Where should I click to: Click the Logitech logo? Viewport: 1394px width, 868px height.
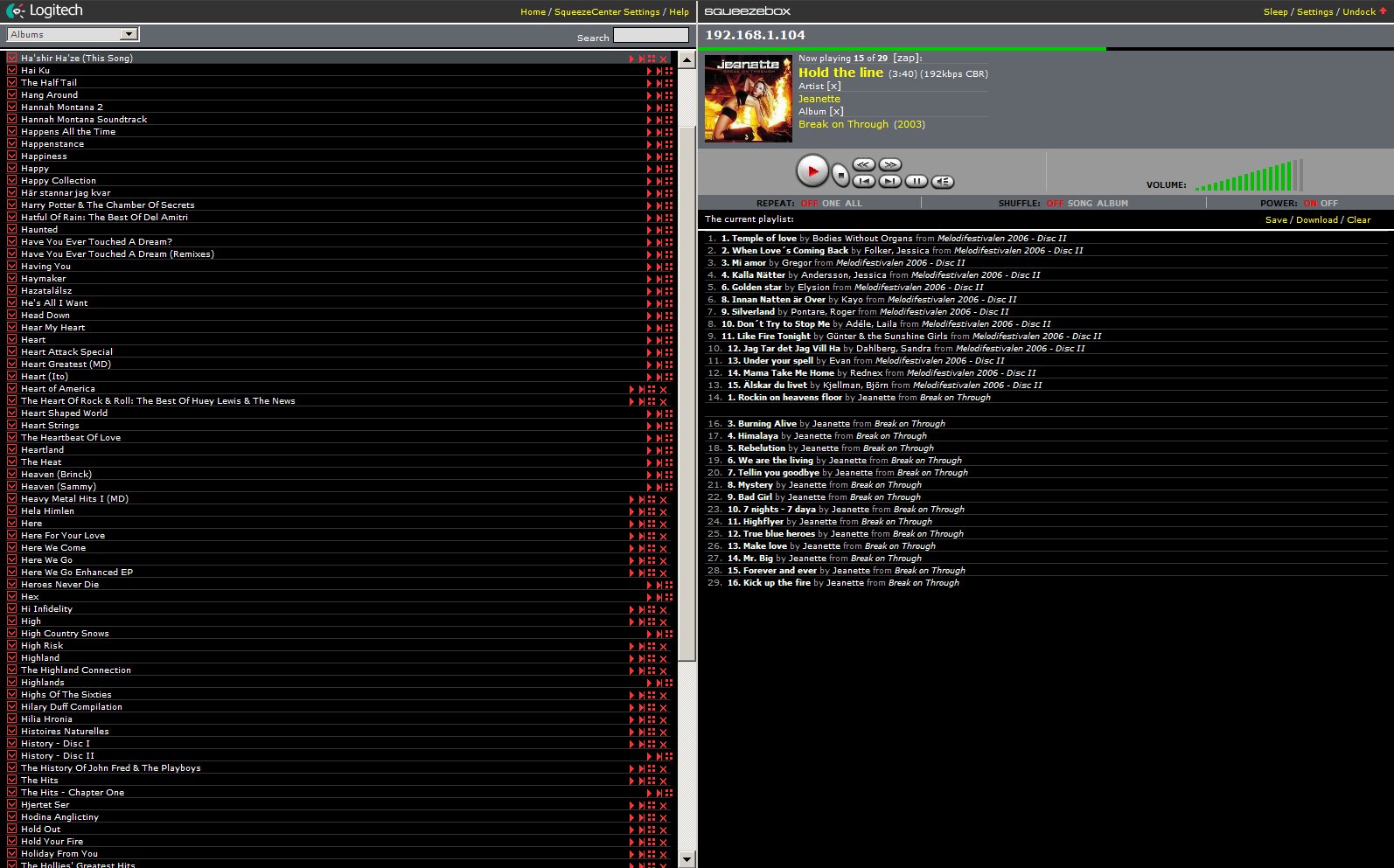(45, 11)
